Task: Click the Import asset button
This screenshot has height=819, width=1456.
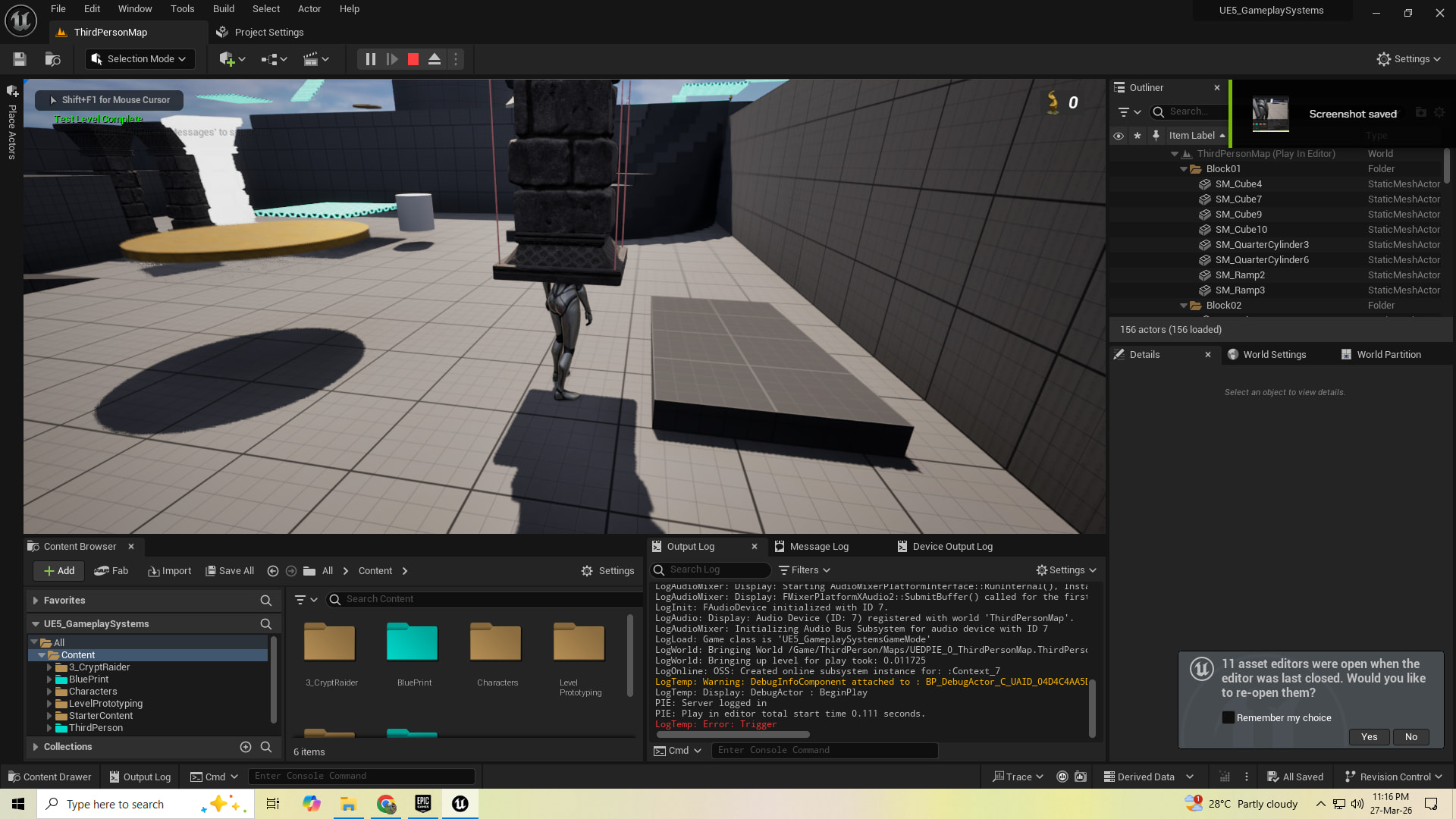Action: coord(170,571)
